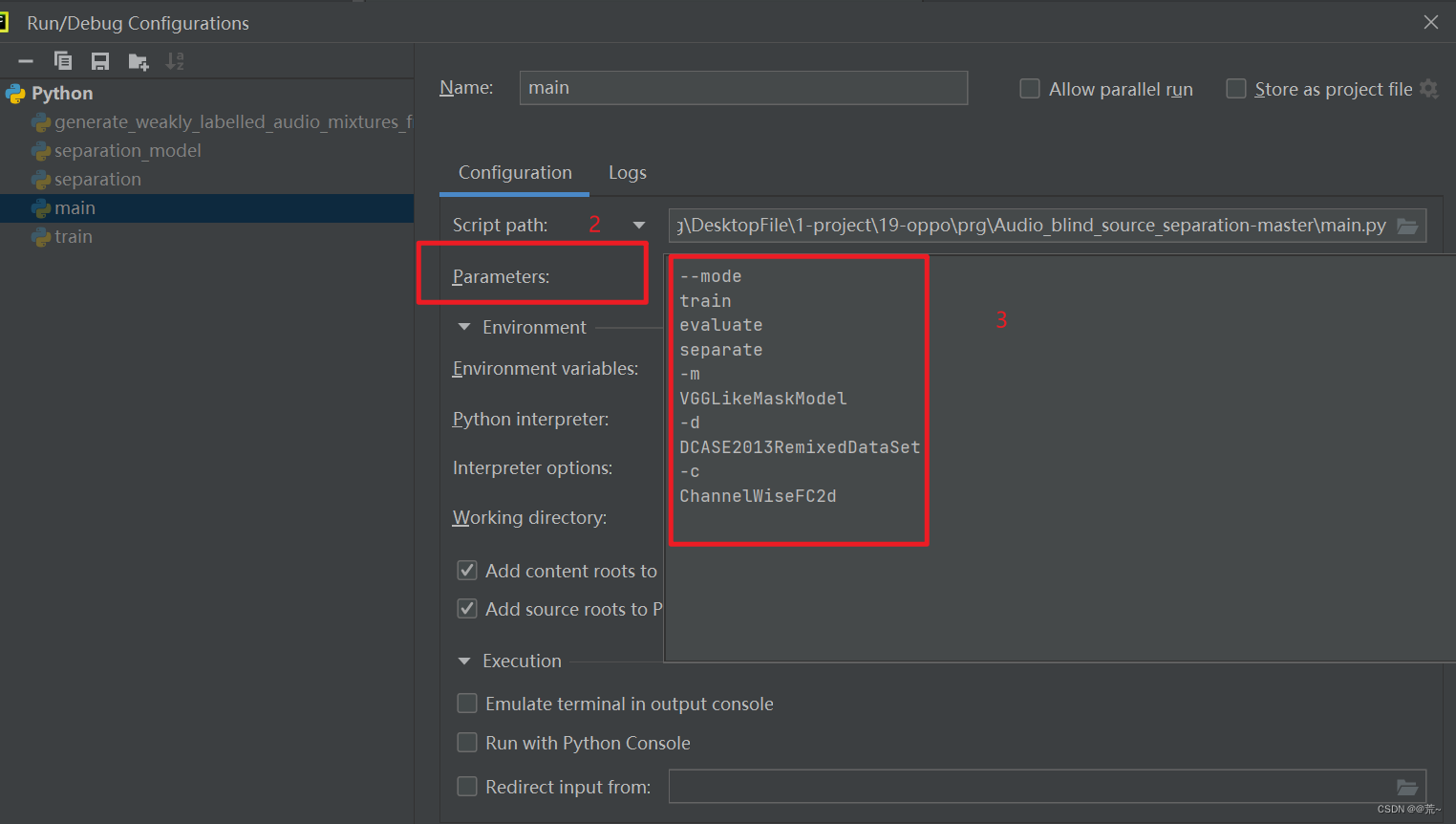Tick Store as project file checkbox
The width and height of the screenshot is (1456, 824).
point(1236,89)
